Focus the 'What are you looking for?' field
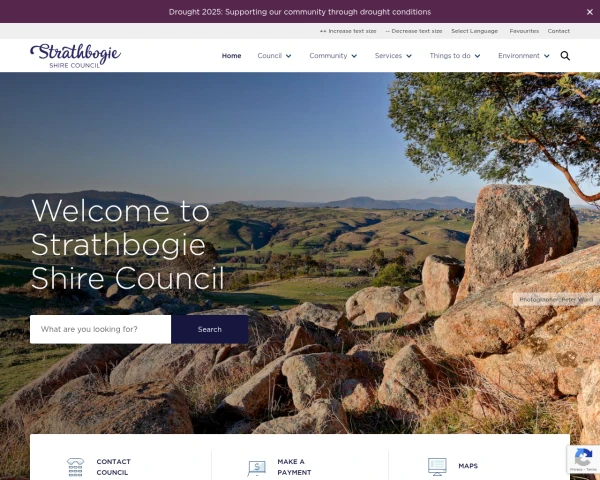The image size is (600, 480). pyautogui.click(x=101, y=329)
